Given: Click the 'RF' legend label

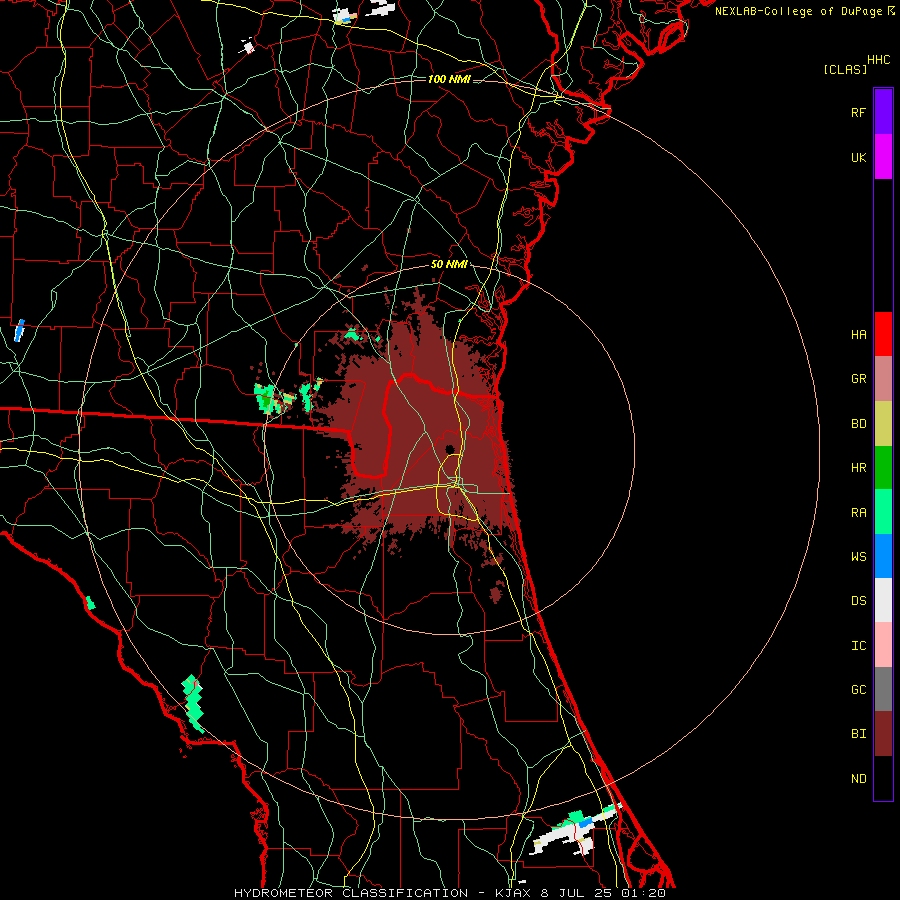Looking at the screenshot, I should tap(858, 112).
